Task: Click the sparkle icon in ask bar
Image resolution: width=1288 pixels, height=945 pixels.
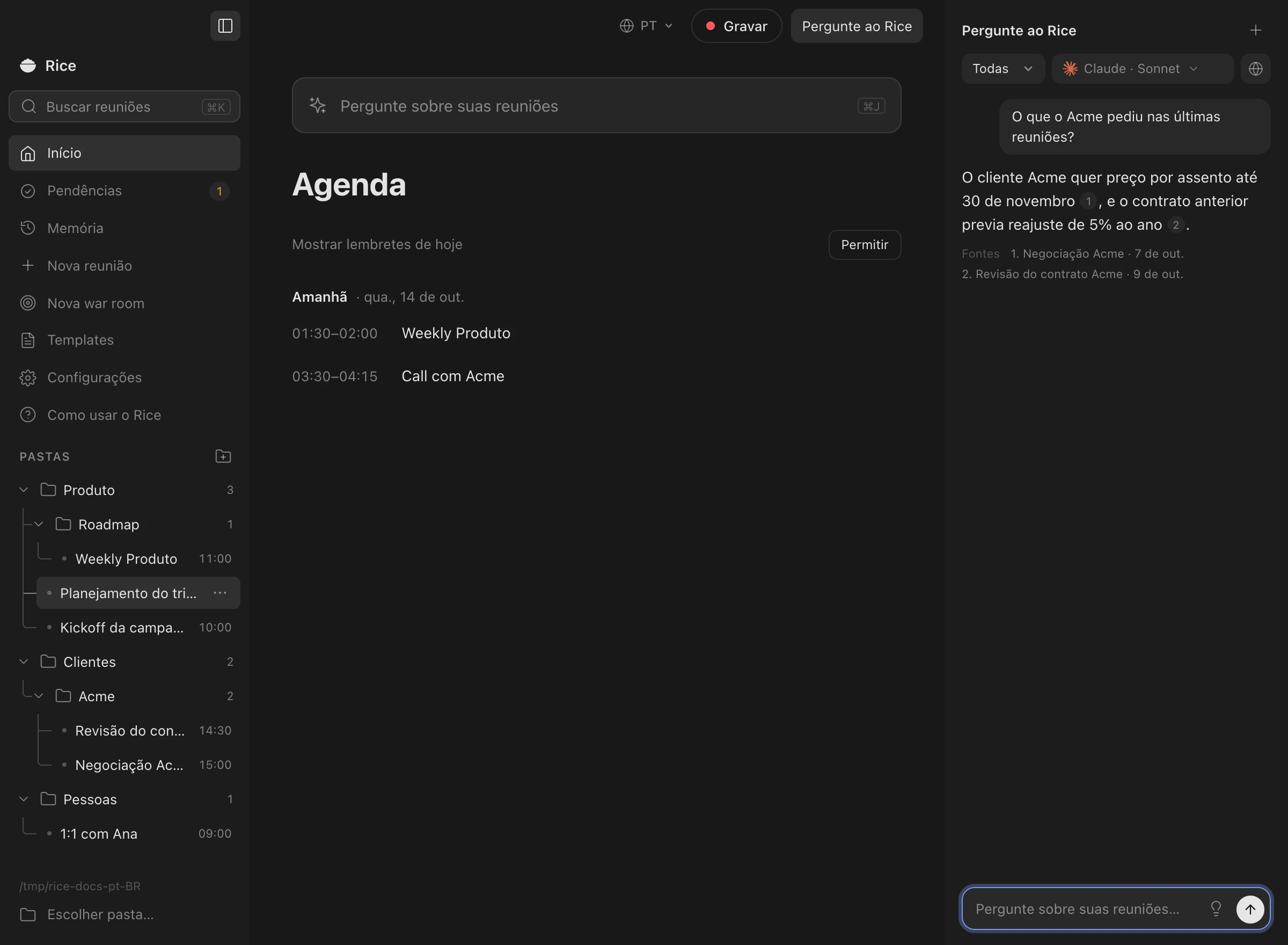Action: (x=318, y=105)
